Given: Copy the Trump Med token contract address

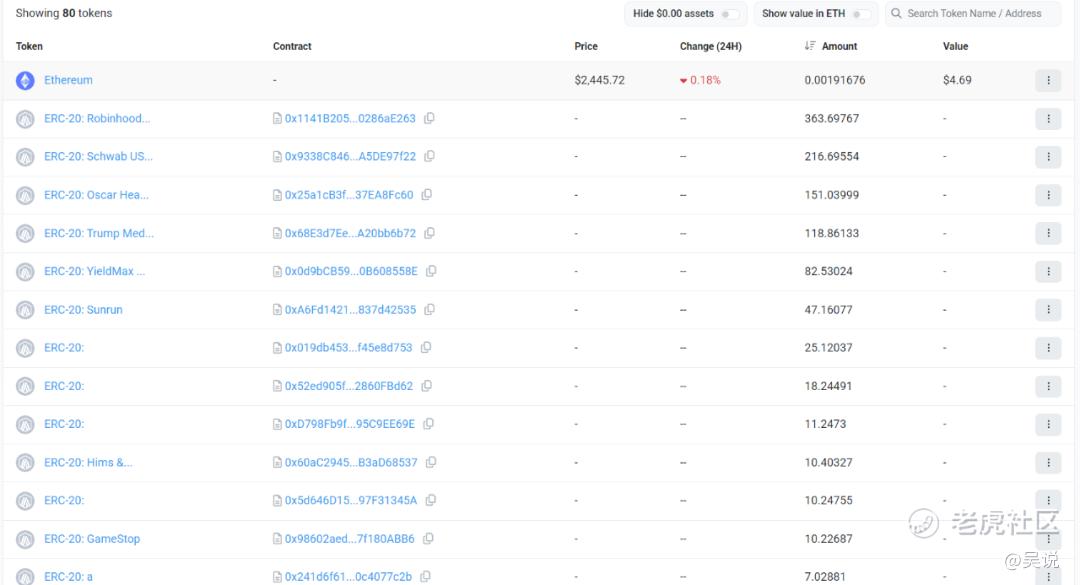Looking at the screenshot, I should pos(429,233).
